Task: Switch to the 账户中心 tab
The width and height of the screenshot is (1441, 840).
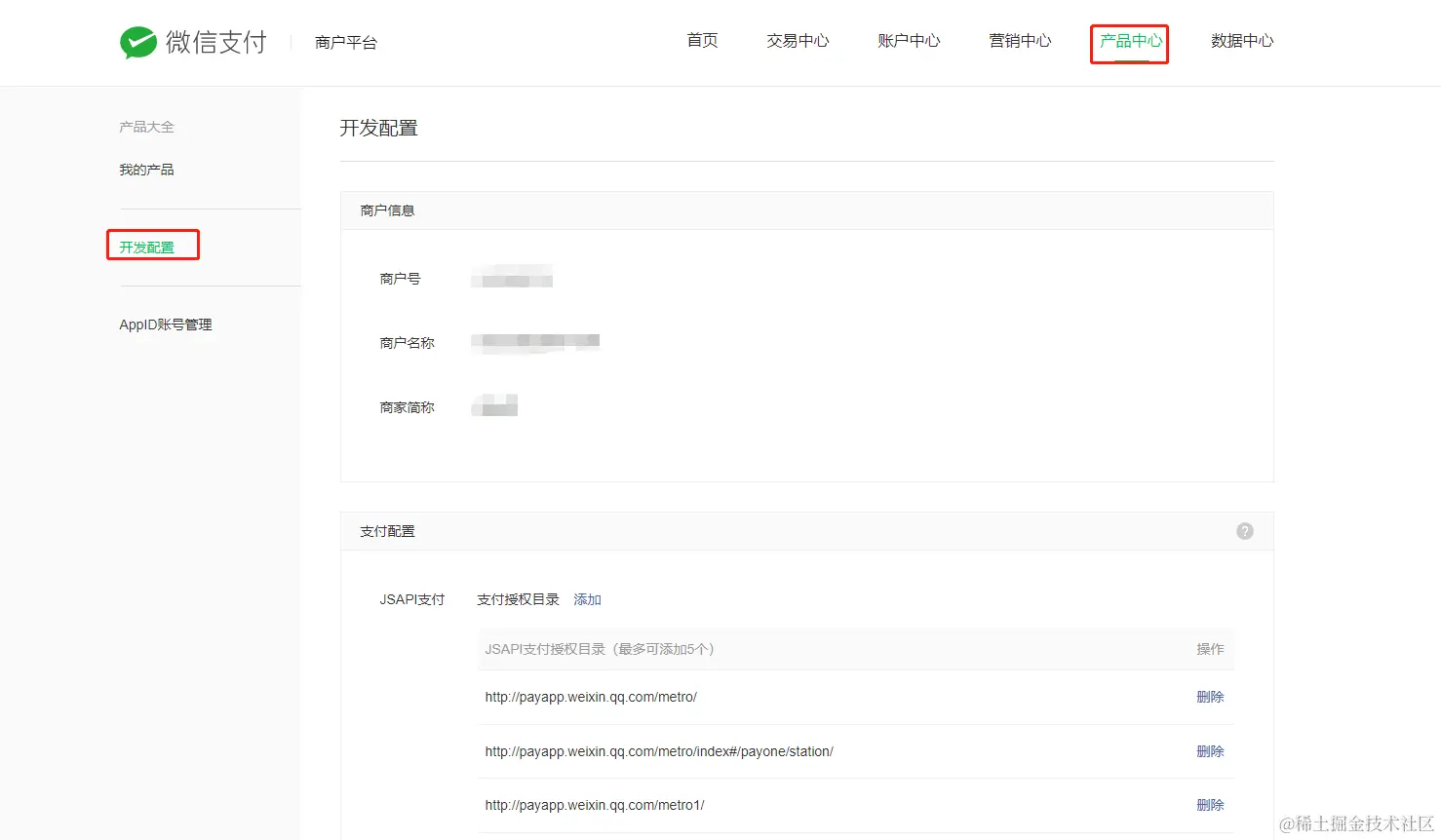Action: [909, 41]
